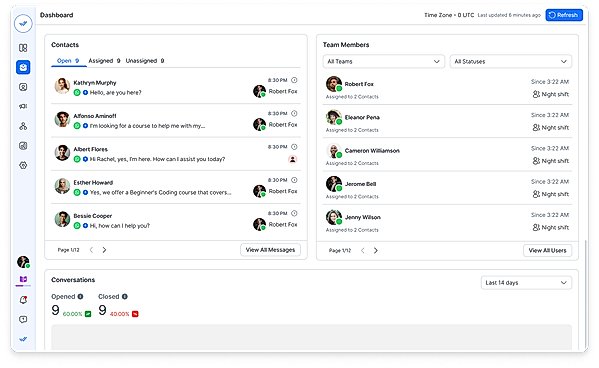Click clock icon in Bessie Cooper row
The image size is (599, 368).
294,213
